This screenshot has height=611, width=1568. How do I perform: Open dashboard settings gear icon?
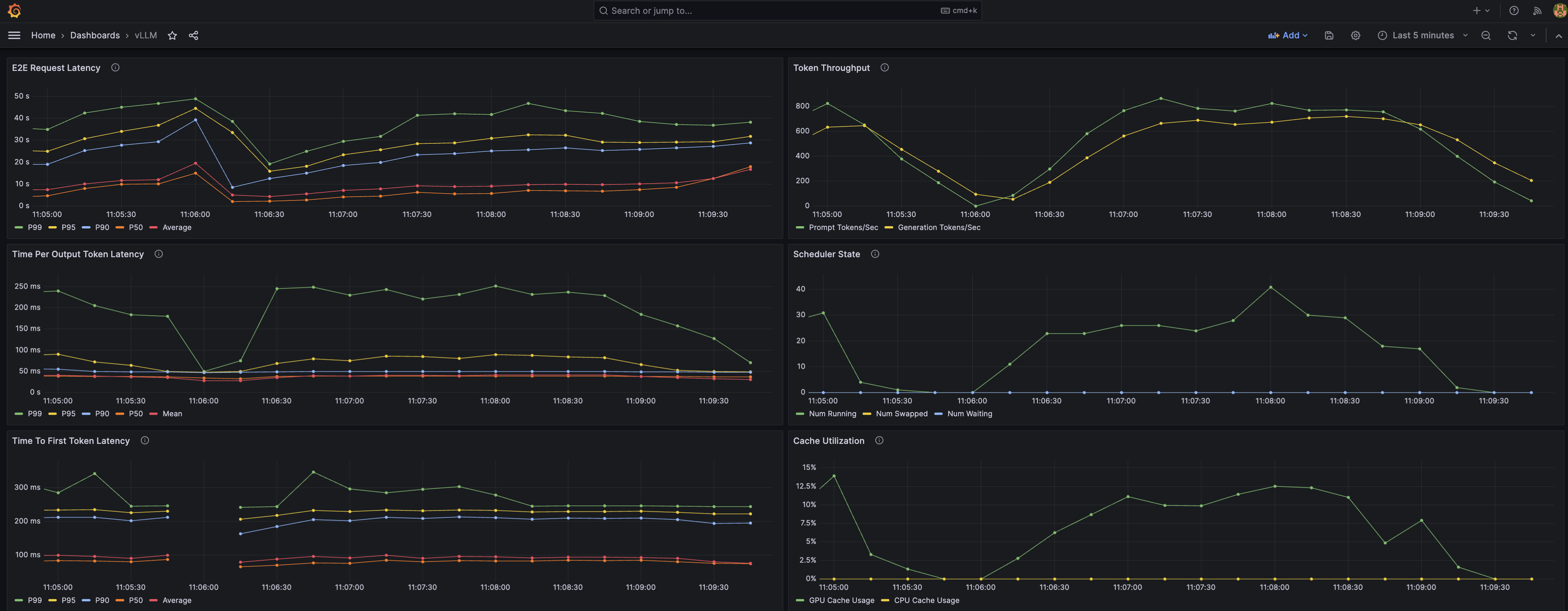coord(1355,35)
